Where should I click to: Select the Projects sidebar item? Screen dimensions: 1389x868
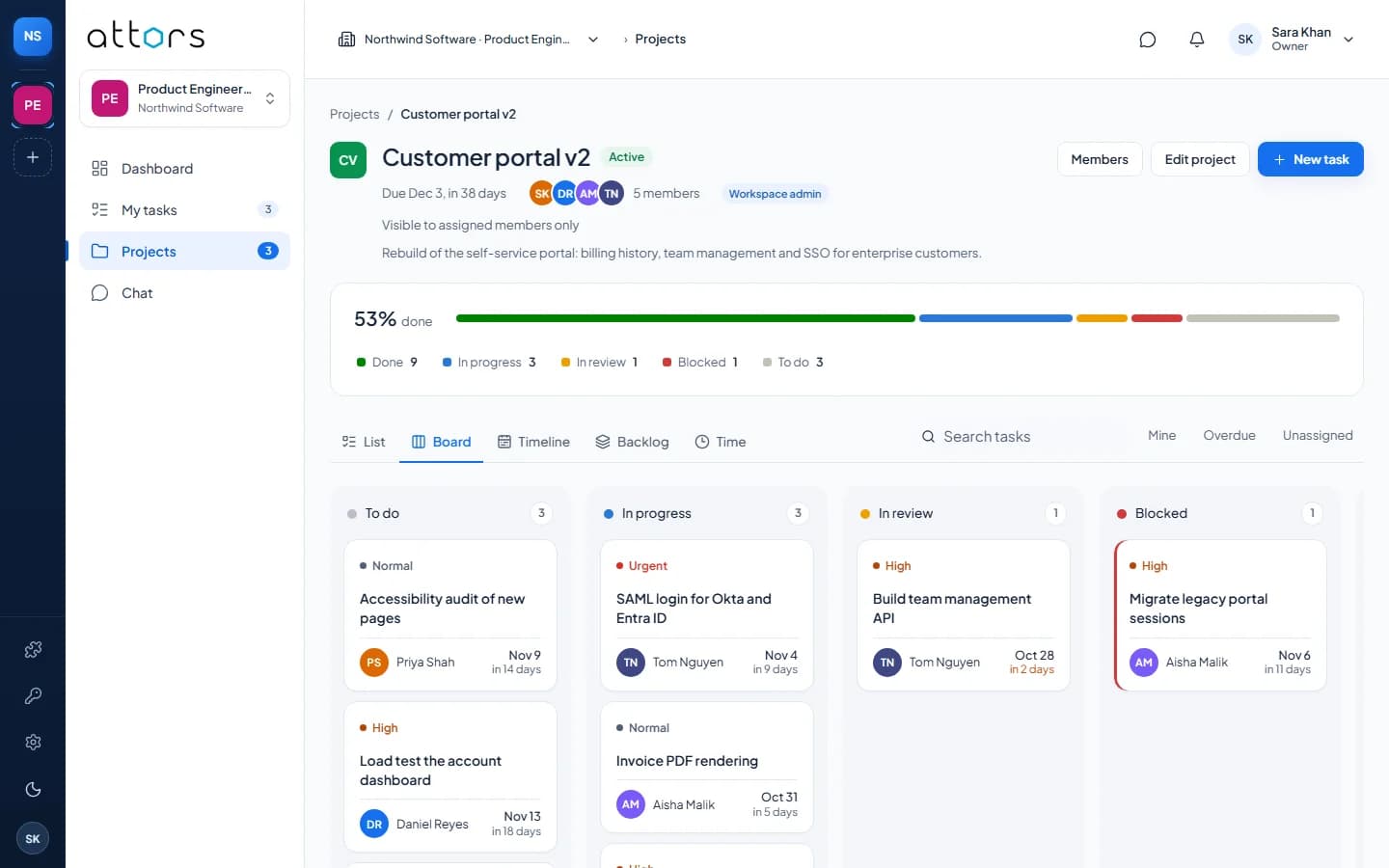[x=184, y=252]
